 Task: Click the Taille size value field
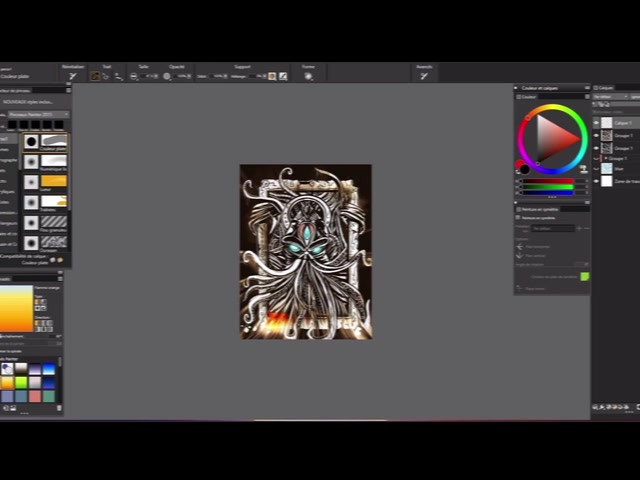click(149, 76)
